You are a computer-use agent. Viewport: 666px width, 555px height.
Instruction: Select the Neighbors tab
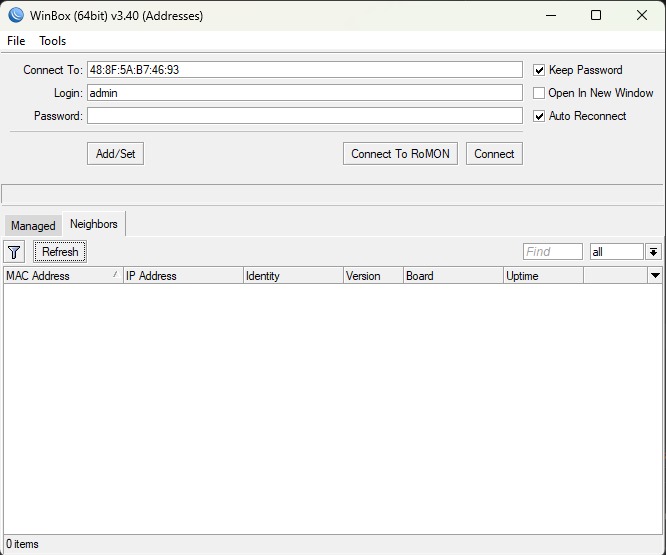(94, 224)
